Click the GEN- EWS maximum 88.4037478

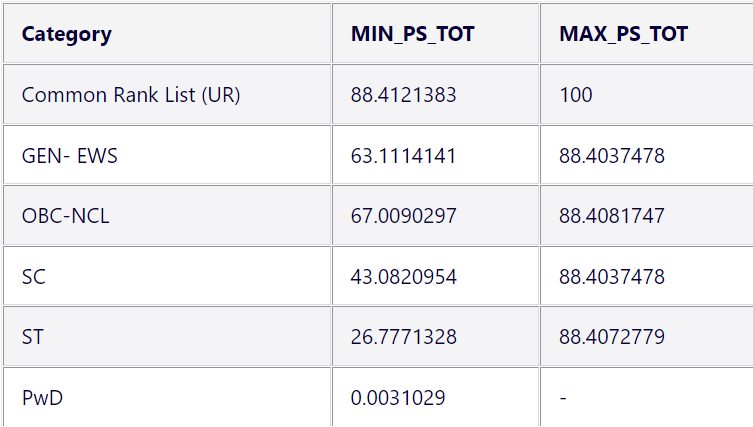click(x=612, y=156)
